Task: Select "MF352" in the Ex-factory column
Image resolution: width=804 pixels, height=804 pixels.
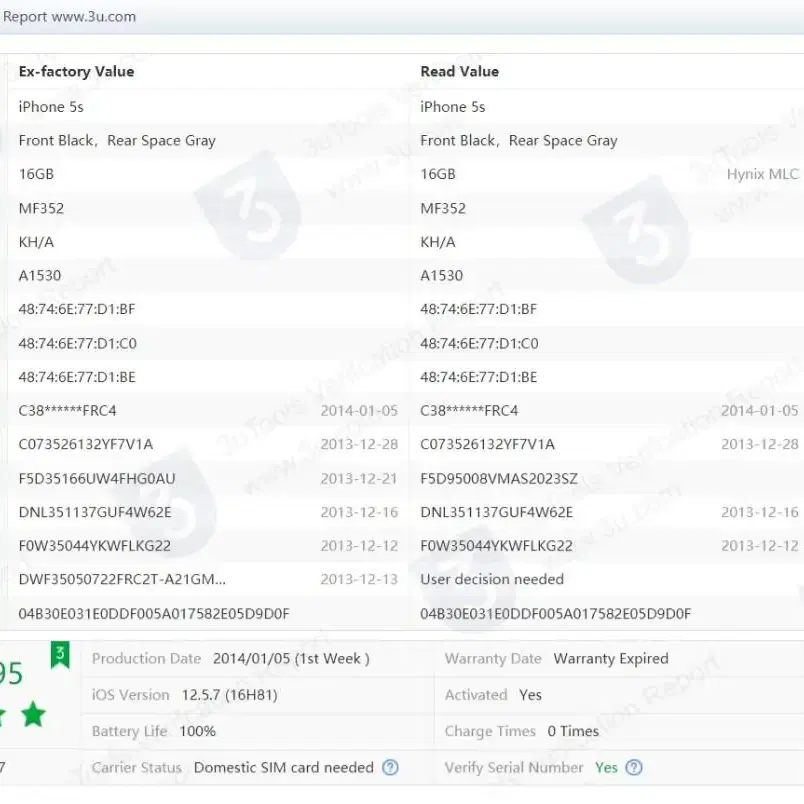Action: click(x=41, y=208)
